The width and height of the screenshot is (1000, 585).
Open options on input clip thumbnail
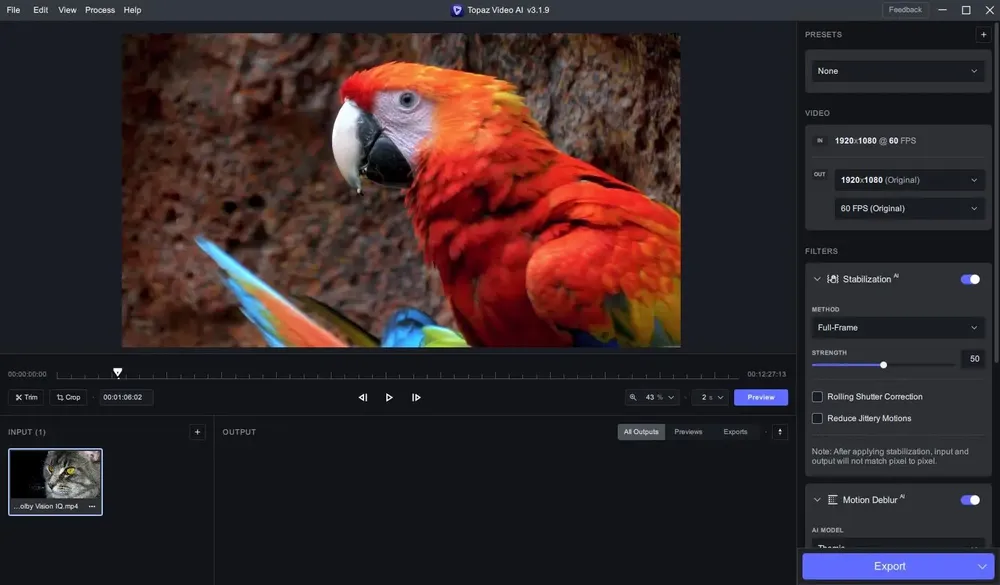coord(92,506)
